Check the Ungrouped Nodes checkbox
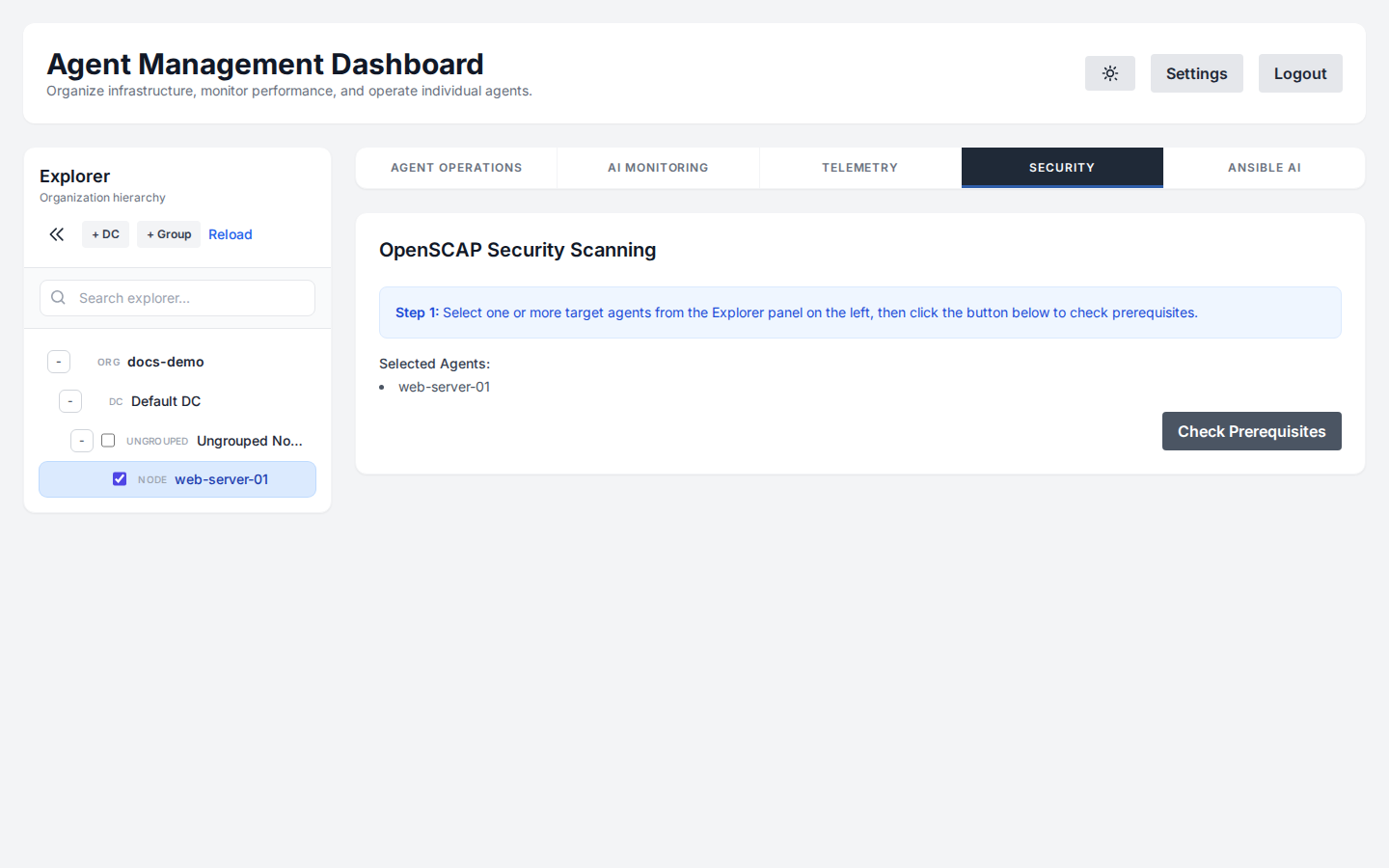 [x=108, y=441]
